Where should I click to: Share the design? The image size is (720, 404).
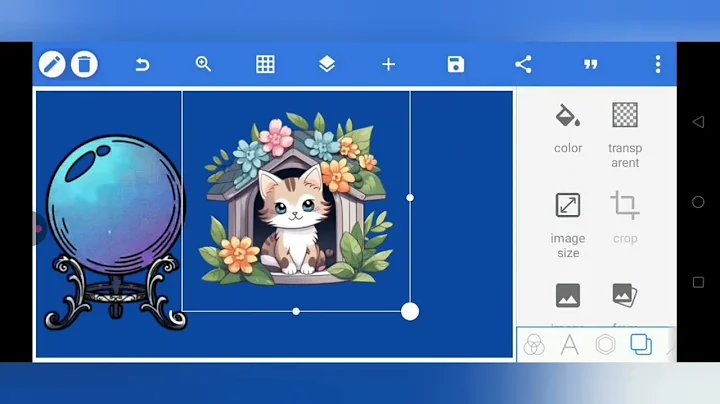coord(523,64)
